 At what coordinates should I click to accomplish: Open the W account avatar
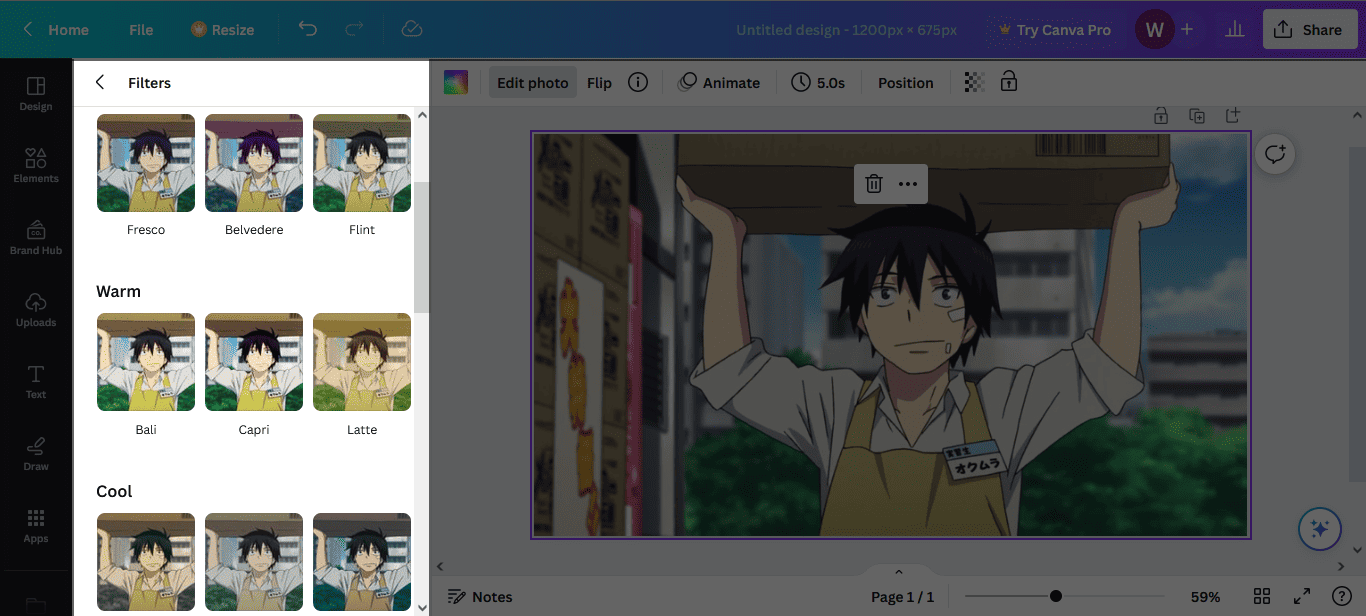click(1154, 29)
